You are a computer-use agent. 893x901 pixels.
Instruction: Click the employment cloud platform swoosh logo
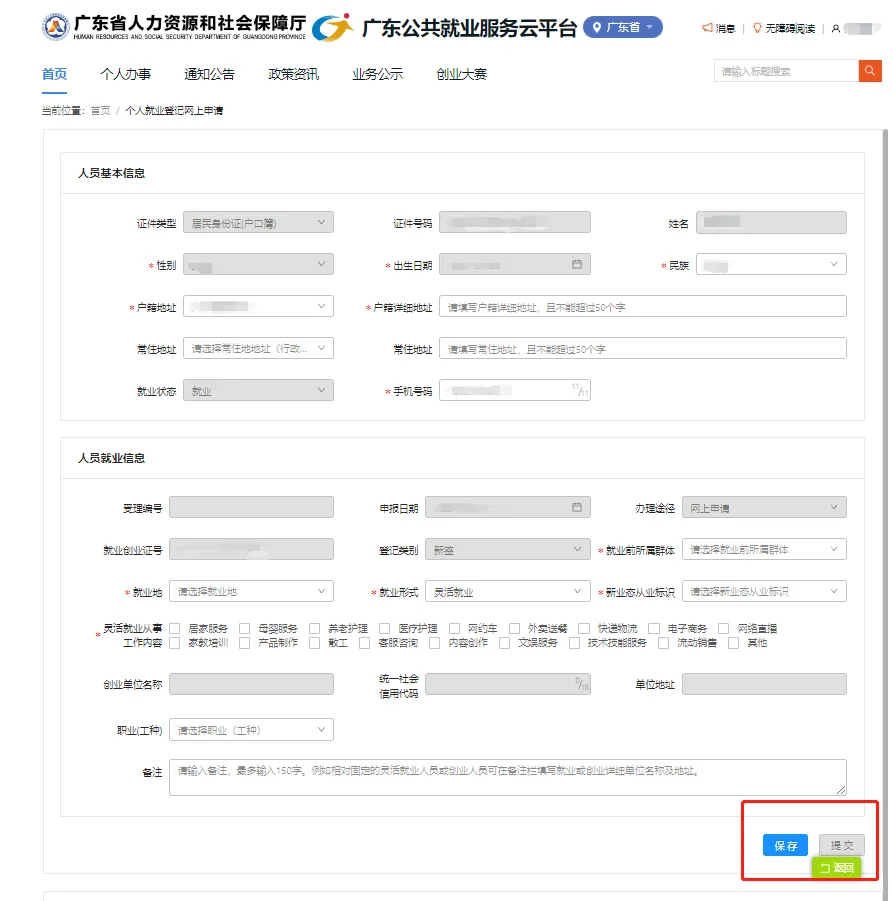coord(333,27)
